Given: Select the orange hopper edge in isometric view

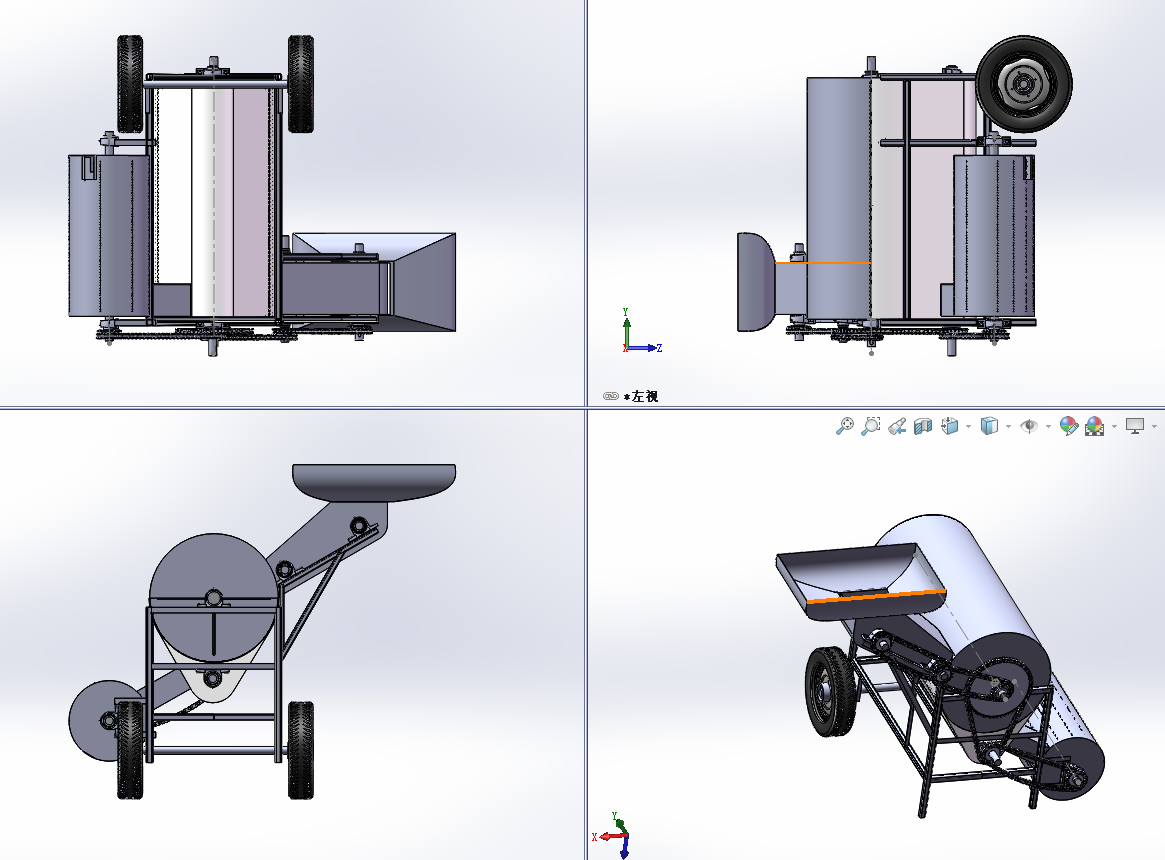Looking at the screenshot, I should tap(876, 595).
